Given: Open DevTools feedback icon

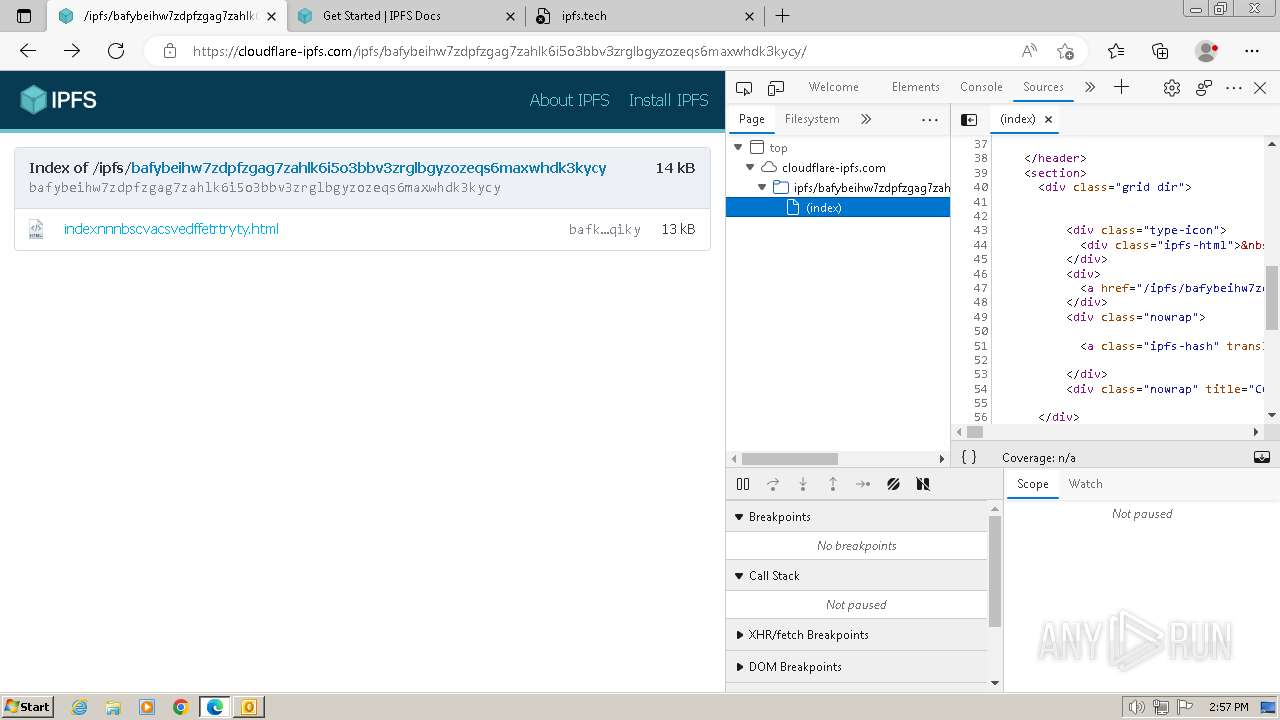Looking at the screenshot, I should pos(1204,88).
